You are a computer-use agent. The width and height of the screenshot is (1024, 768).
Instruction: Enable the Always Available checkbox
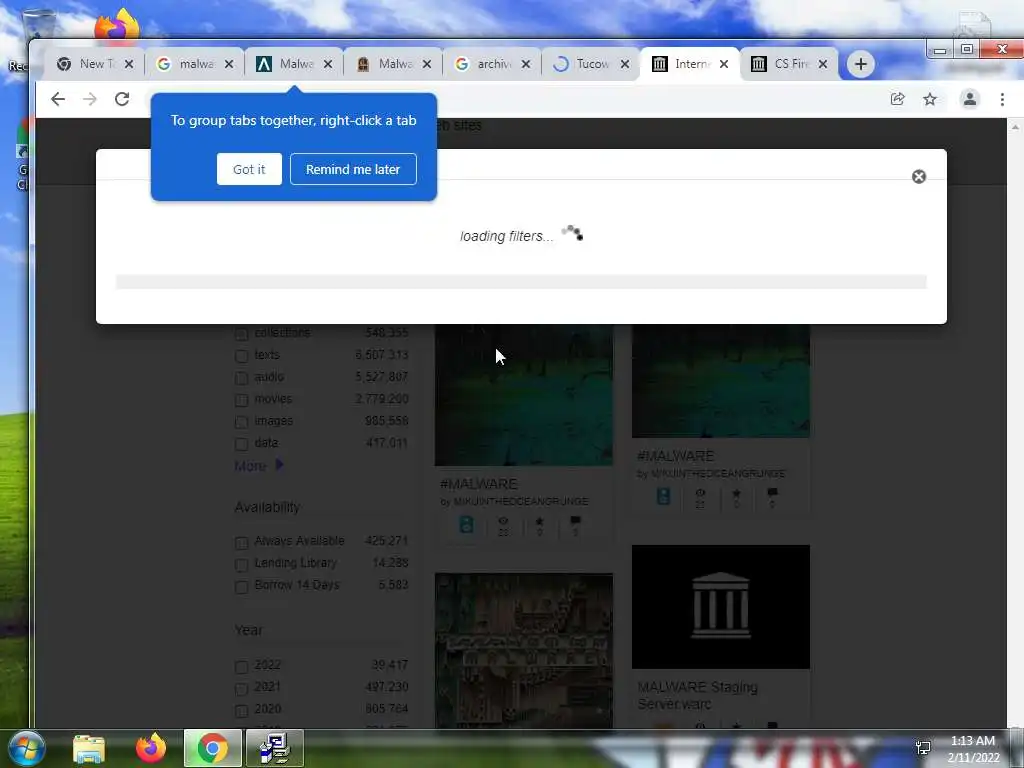[x=241, y=543]
